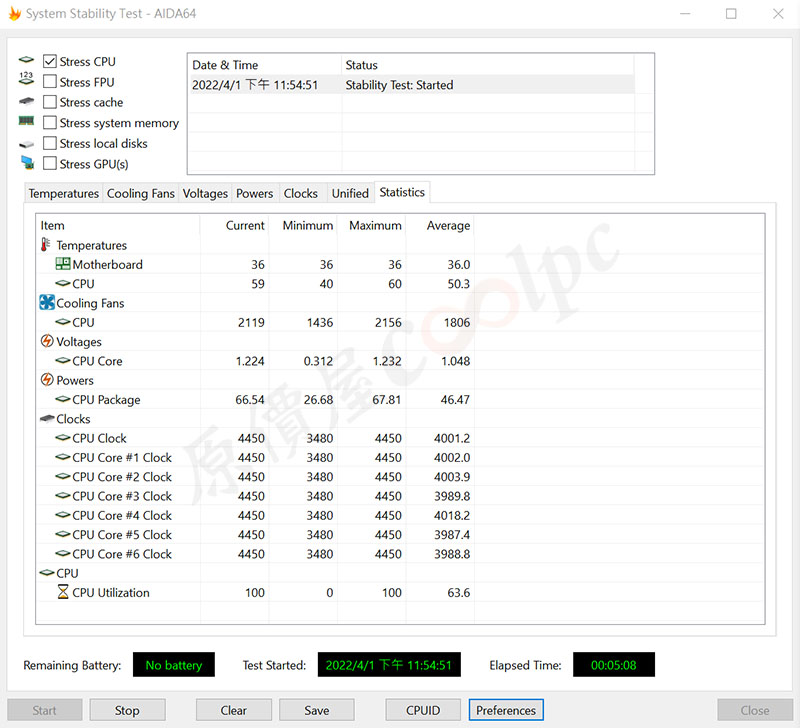Select the Statistics tab

pos(402,192)
